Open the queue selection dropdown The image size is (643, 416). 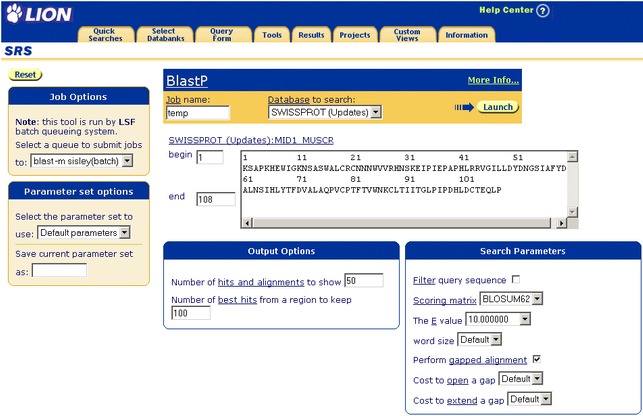[x=82, y=161]
